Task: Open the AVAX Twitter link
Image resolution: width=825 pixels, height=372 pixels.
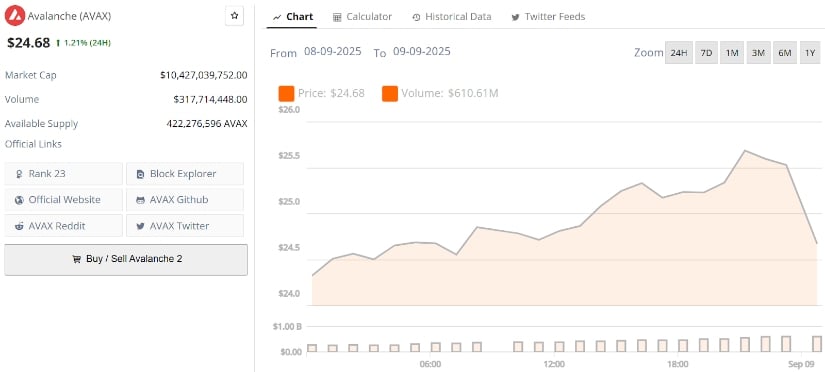Action: (x=185, y=226)
